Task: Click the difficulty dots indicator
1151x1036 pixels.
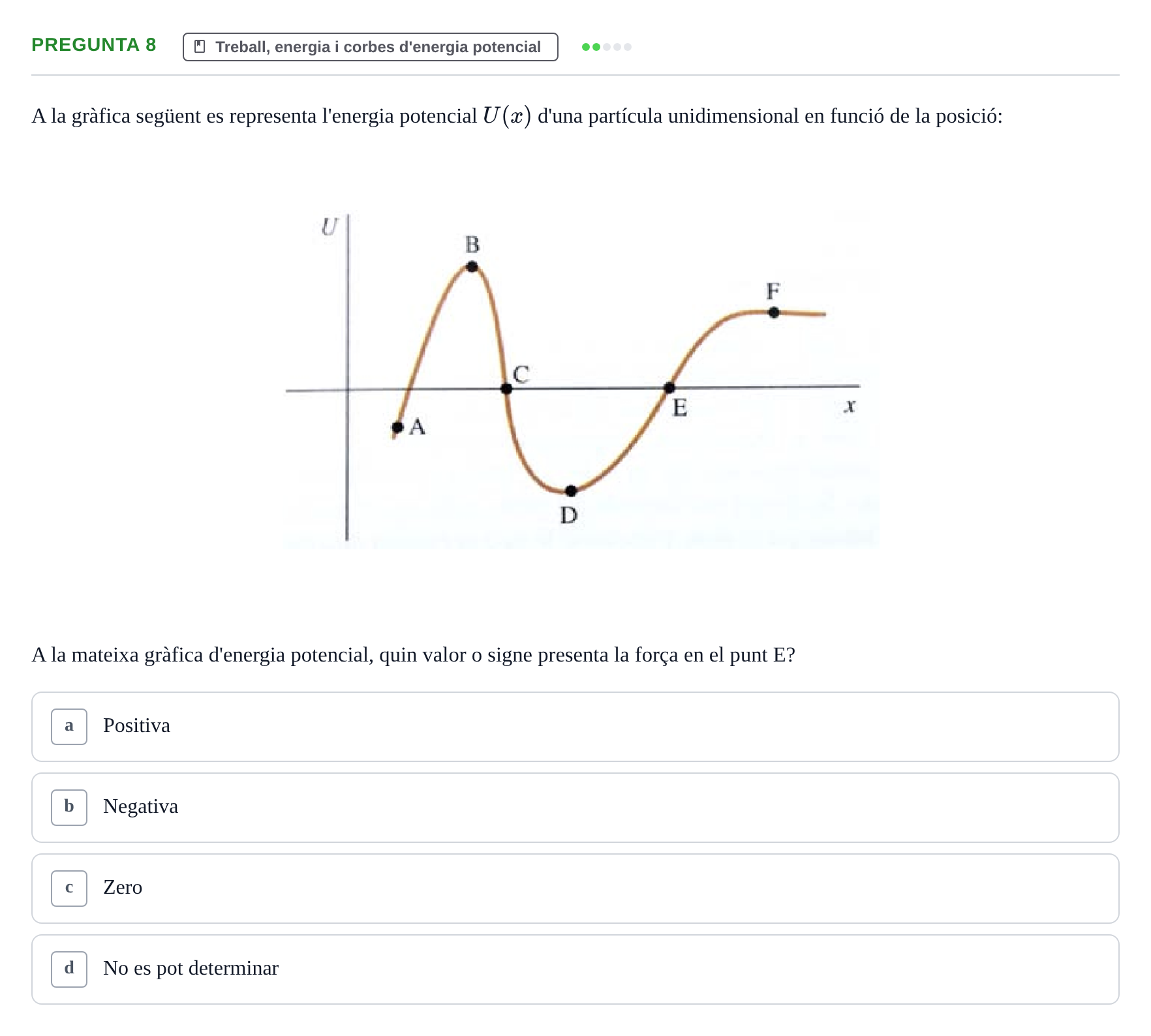Action: (x=607, y=47)
